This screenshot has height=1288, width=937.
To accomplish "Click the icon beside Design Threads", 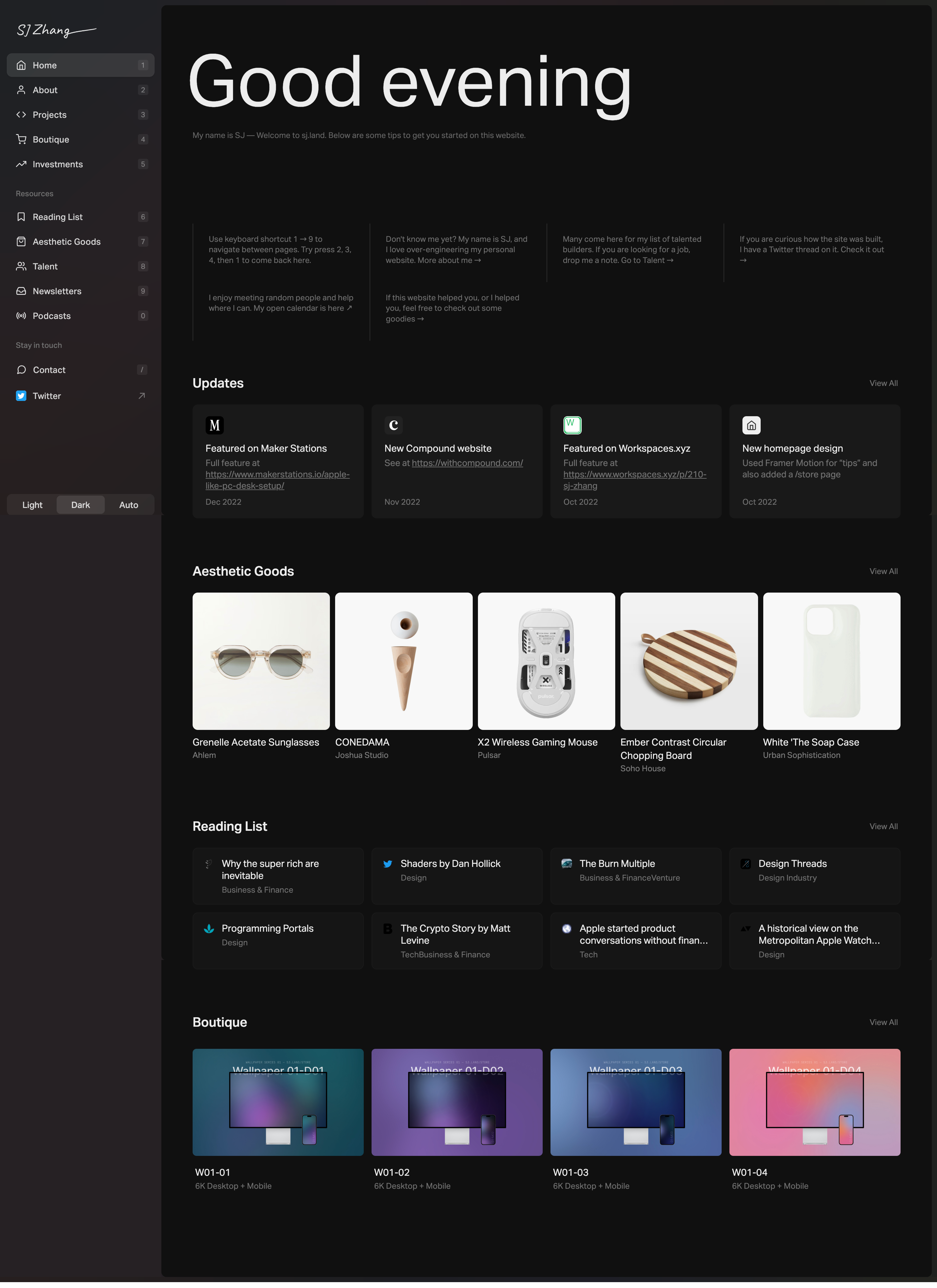I will [x=746, y=864].
